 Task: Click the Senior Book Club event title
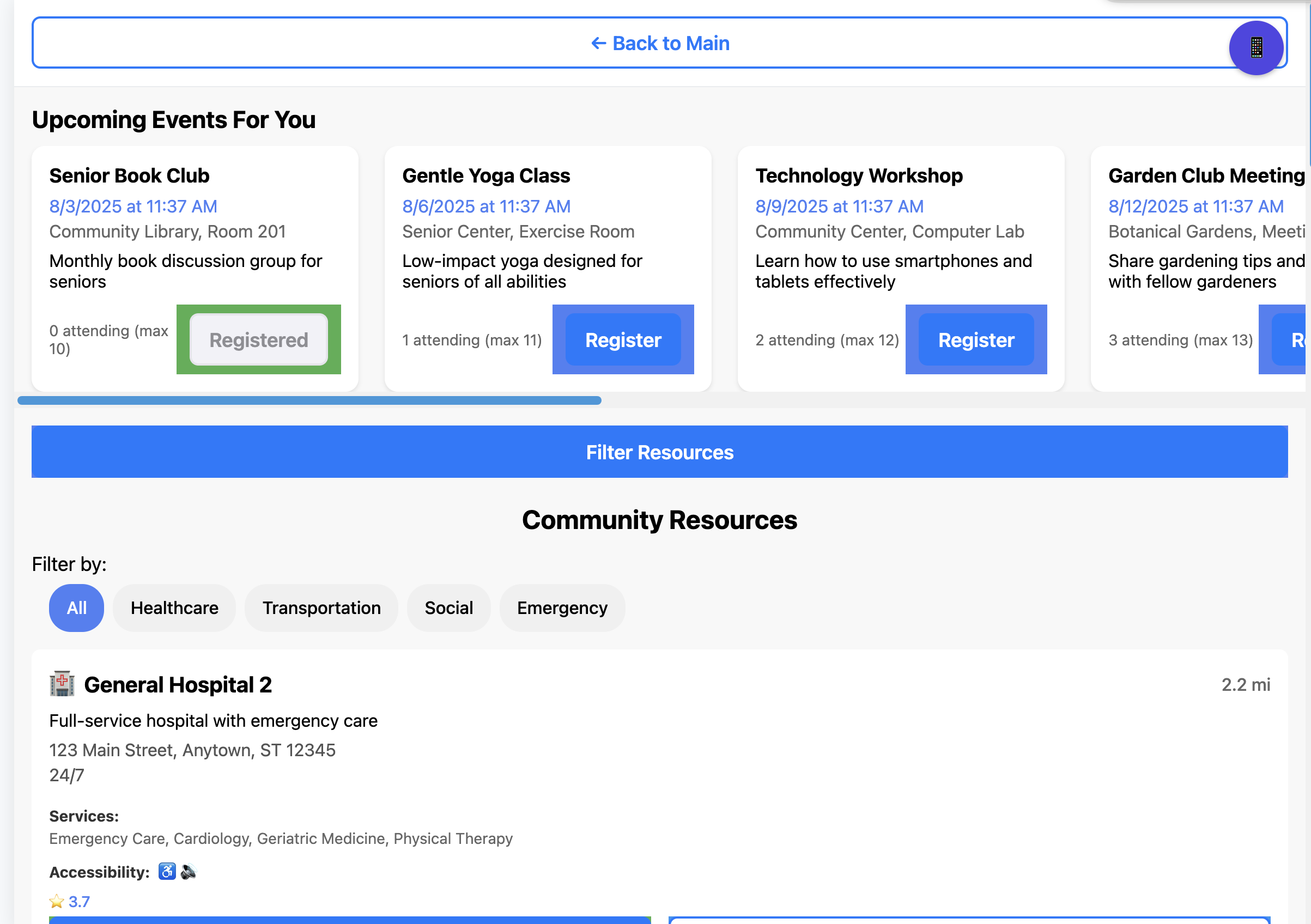[x=130, y=175]
